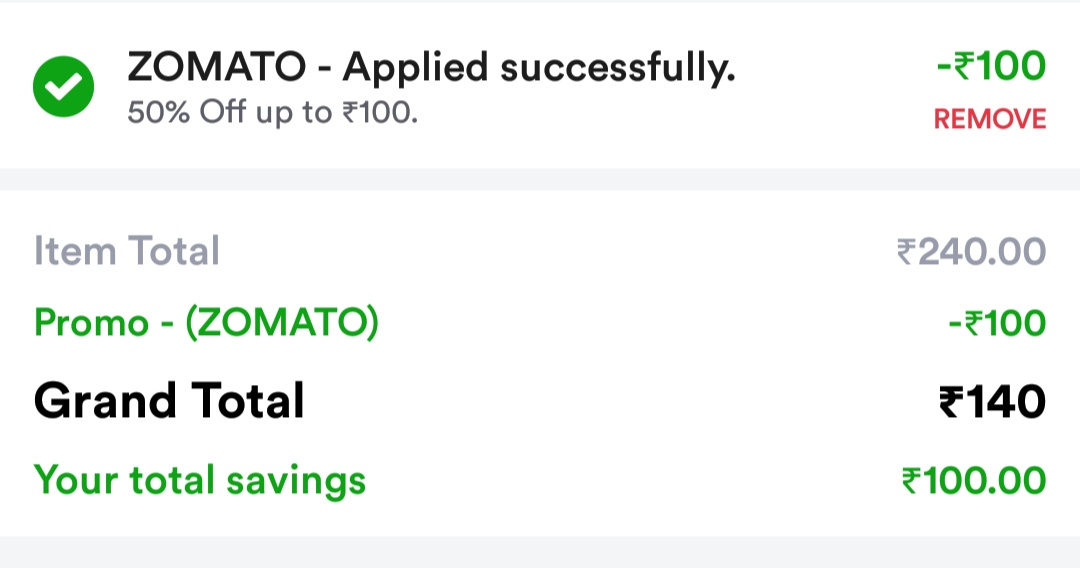Tap the gray area beneath the bill summary
The image size is (1080, 568).
click(540, 552)
